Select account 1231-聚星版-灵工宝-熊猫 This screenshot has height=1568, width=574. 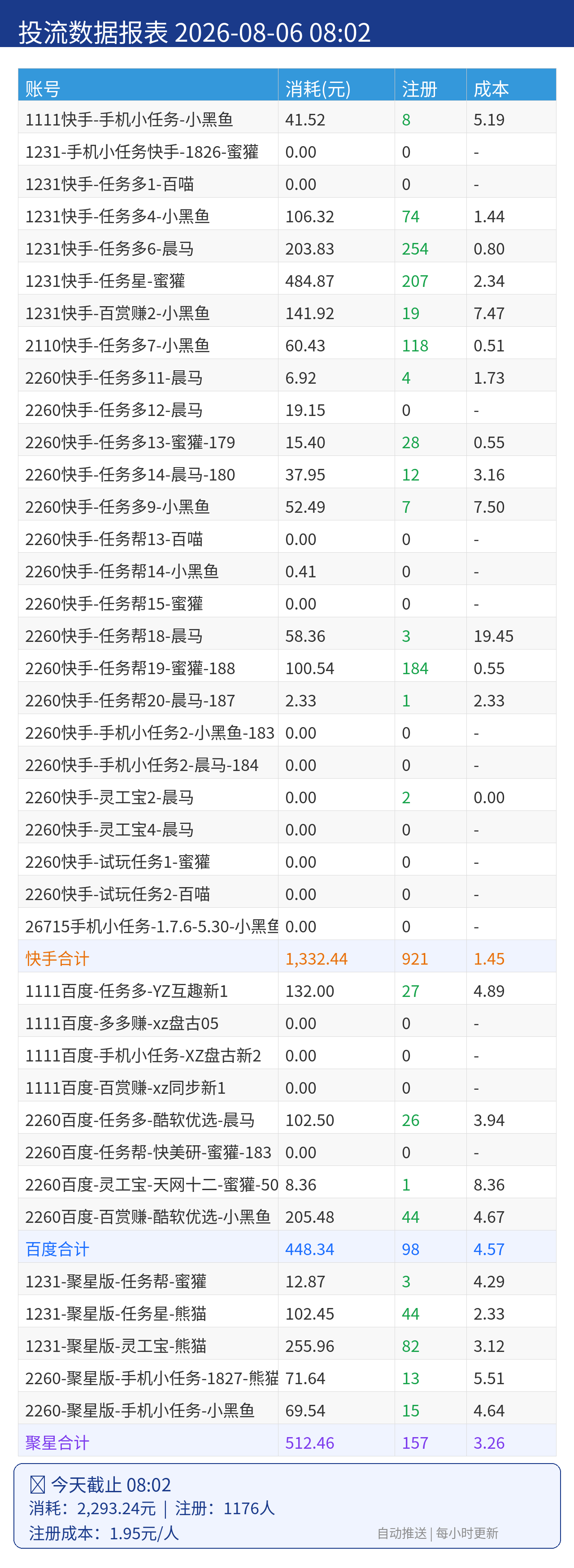pyautogui.click(x=116, y=1346)
